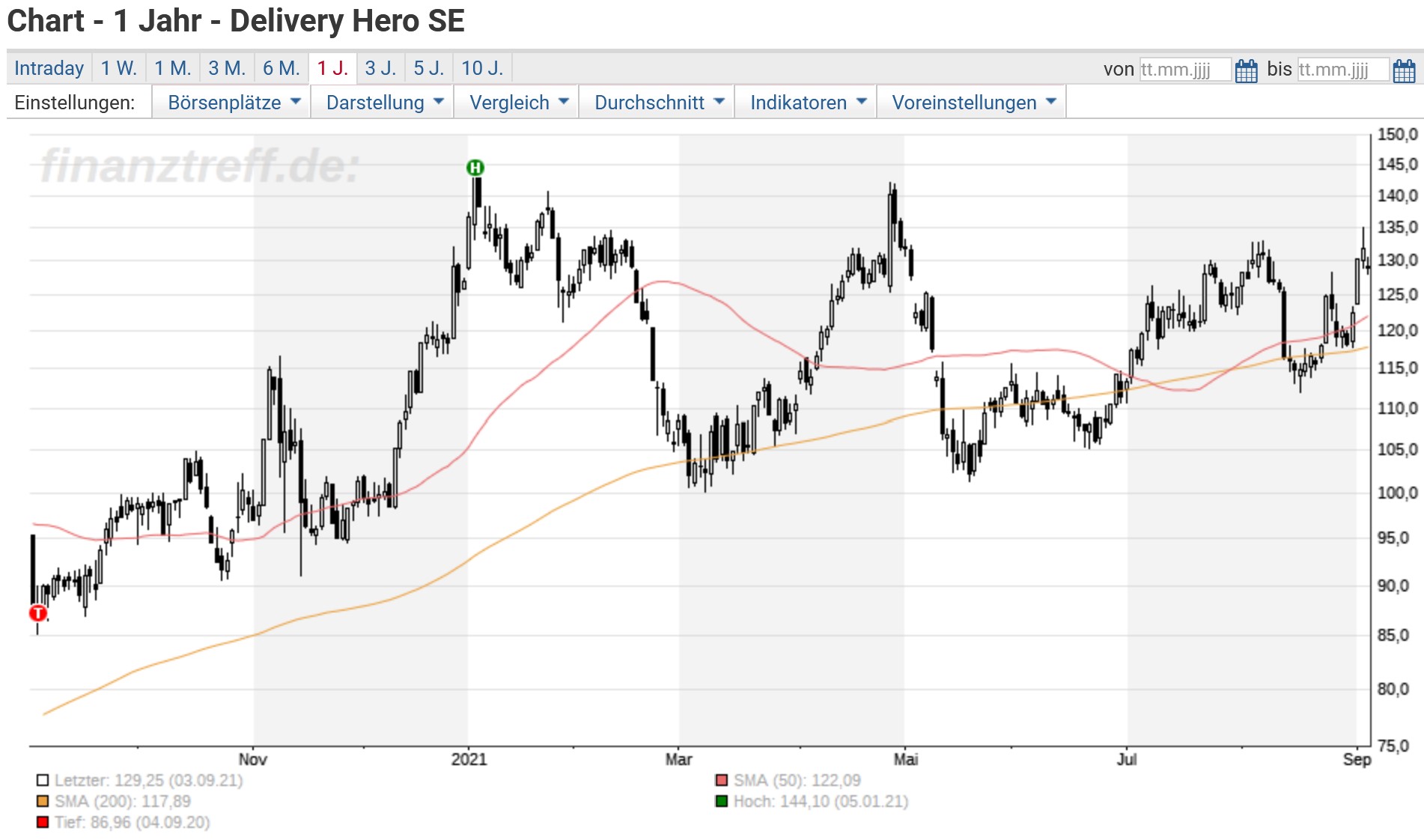
Task: Click the 75,0 y-axis price label
Action: point(1393,746)
